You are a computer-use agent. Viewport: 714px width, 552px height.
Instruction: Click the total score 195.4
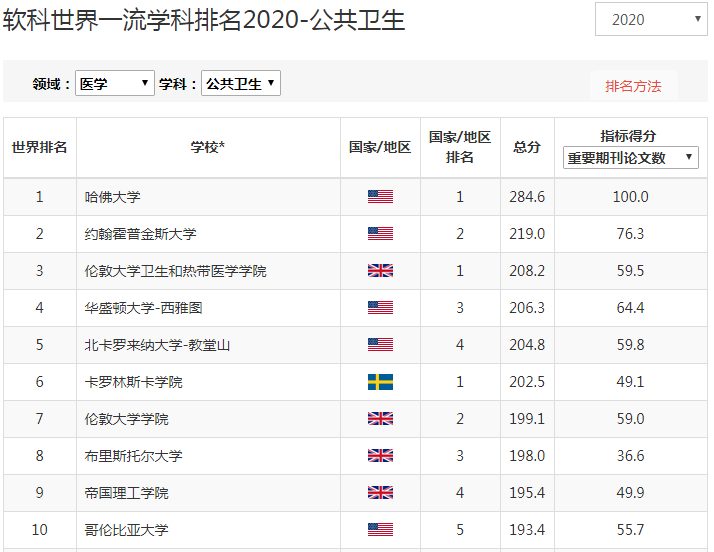click(x=527, y=492)
